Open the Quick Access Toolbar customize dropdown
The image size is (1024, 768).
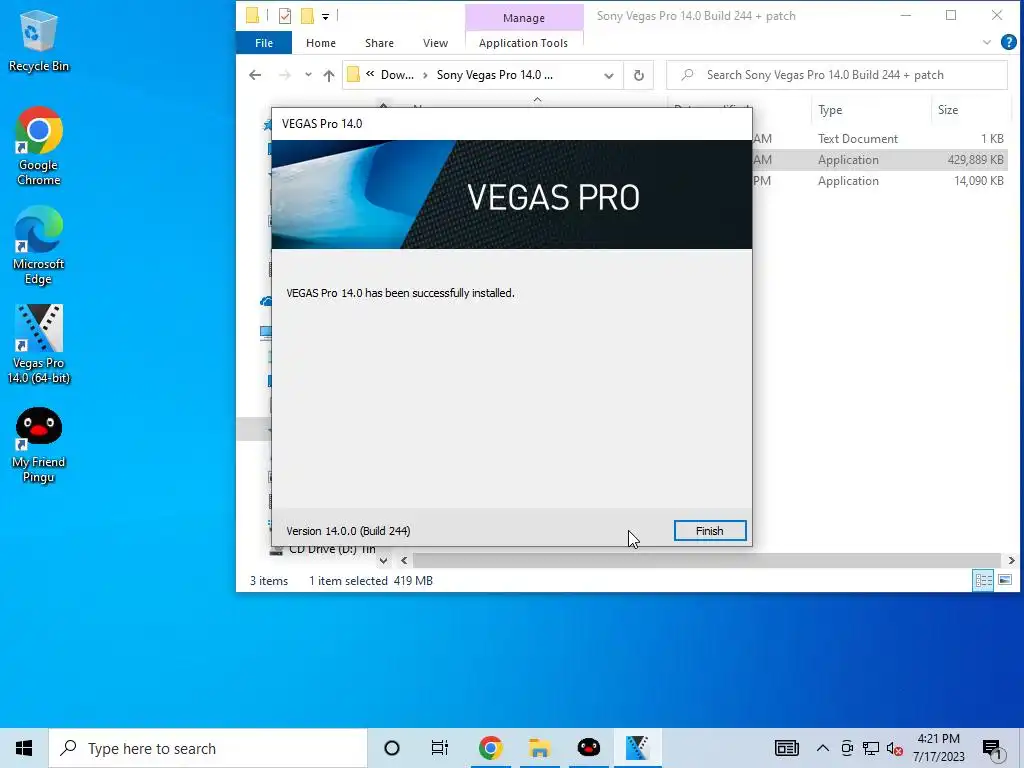(x=325, y=16)
